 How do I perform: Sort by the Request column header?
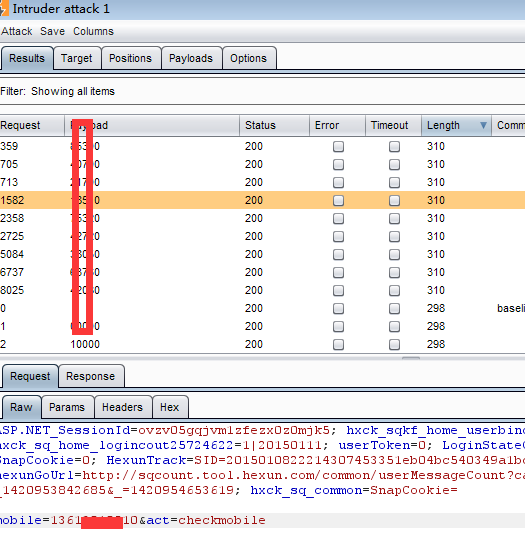pyautogui.click(x=32, y=125)
